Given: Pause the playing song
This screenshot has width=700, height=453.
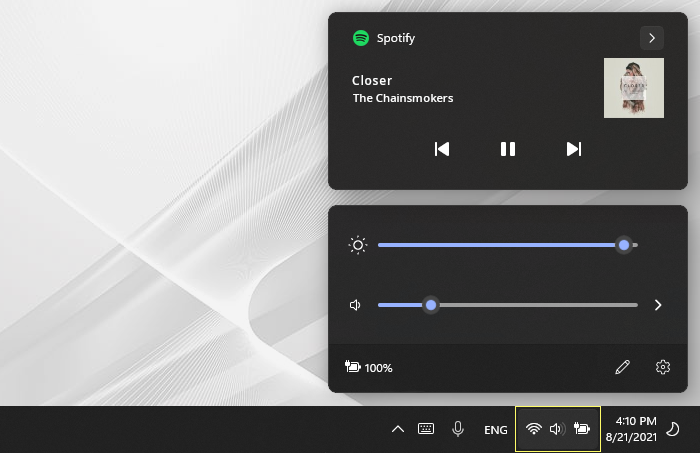Looking at the screenshot, I should click(508, 149).
